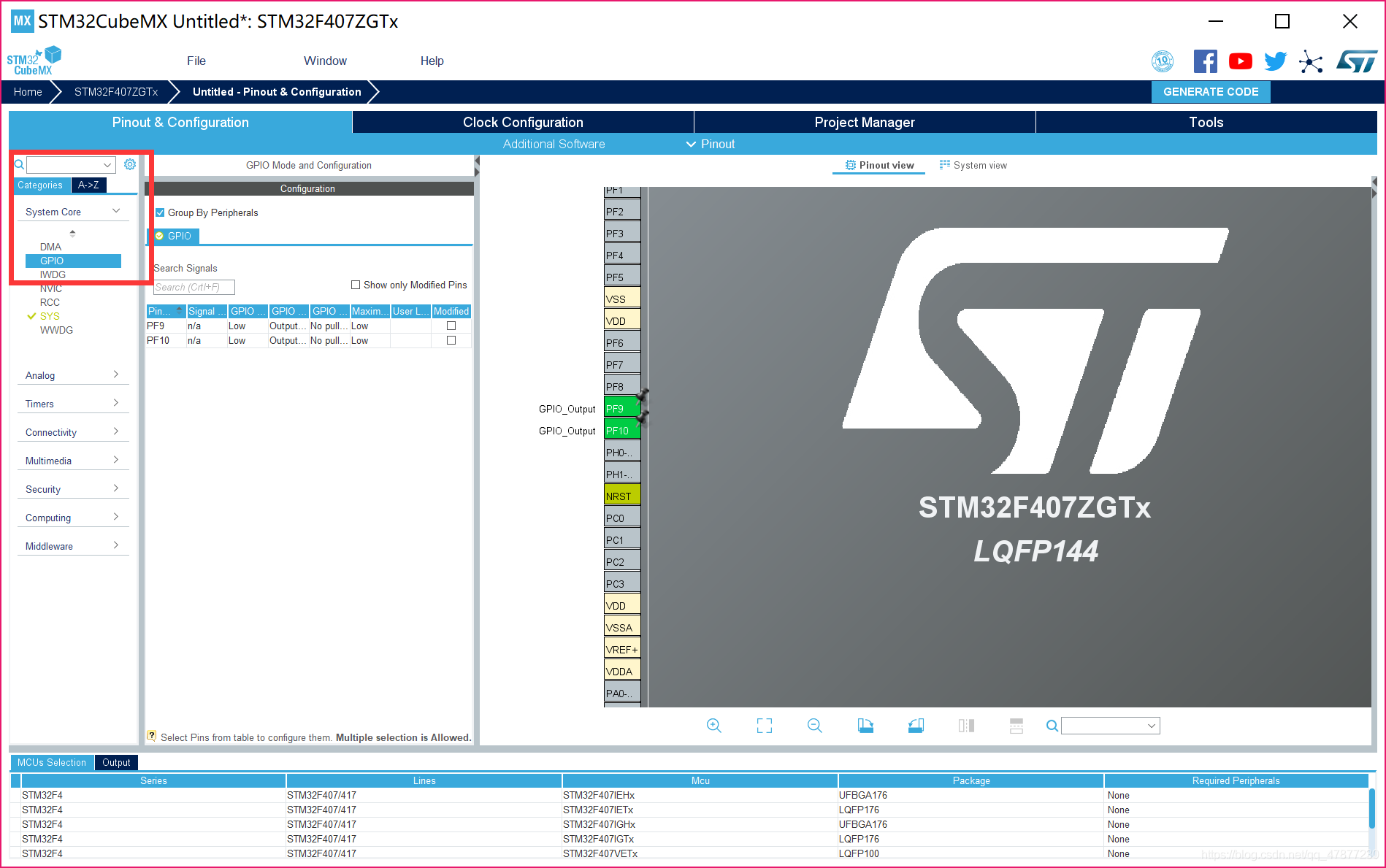Viewport: 1386px width, 868px height.
Task: Open the pin search combo box below chip
Action: tap(1111, 726)
